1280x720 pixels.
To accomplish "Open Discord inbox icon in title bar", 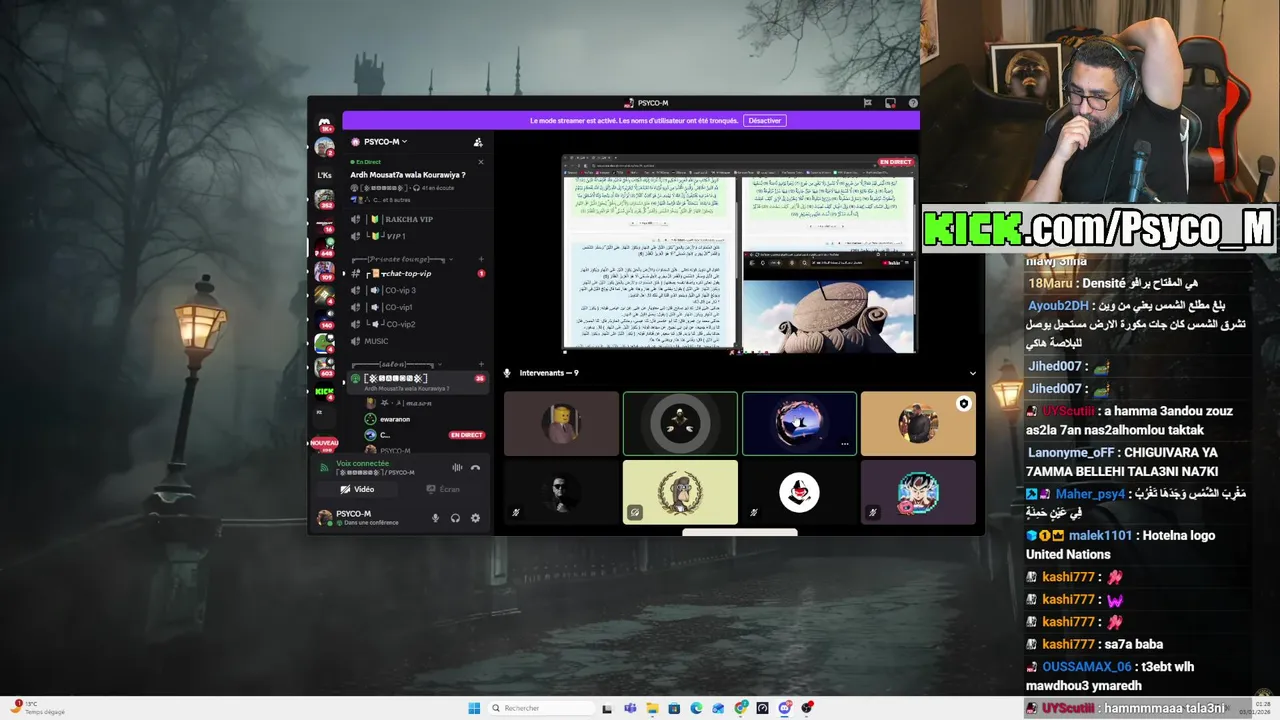I will pyautogui.click(x=890, y=103).
